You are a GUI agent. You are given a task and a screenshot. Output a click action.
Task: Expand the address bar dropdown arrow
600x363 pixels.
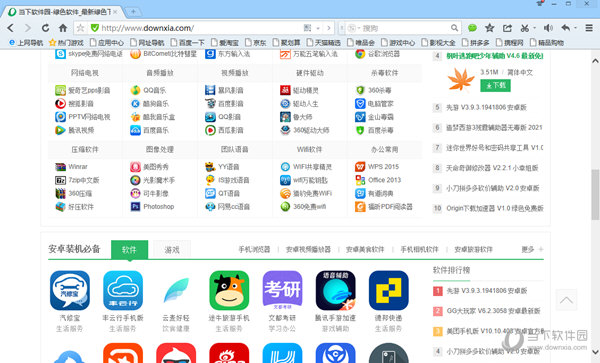coord(318,28)
